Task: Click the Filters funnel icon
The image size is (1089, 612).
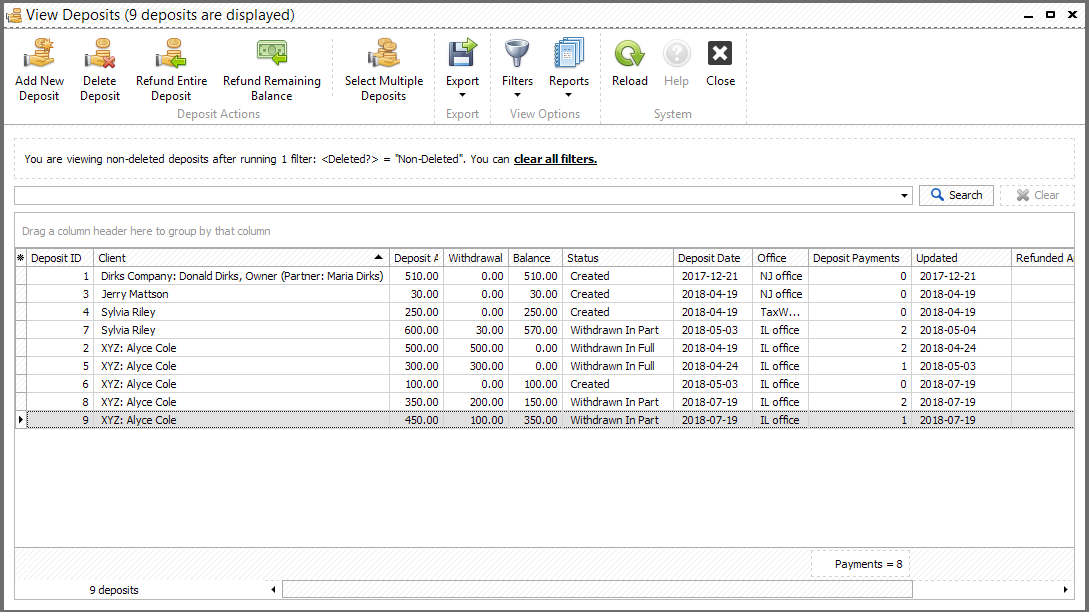Action: tap(517, 53)
